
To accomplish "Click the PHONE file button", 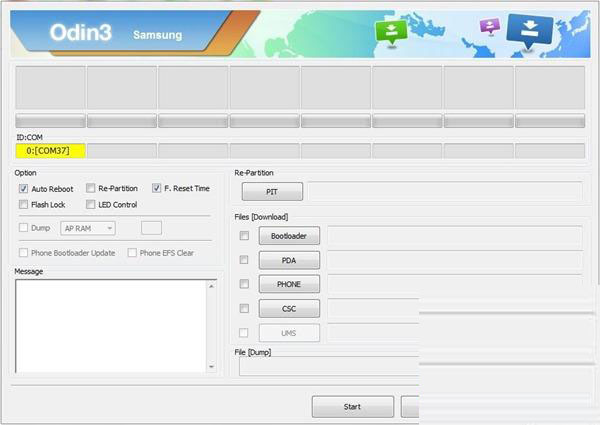I will (x=289, y=284).
